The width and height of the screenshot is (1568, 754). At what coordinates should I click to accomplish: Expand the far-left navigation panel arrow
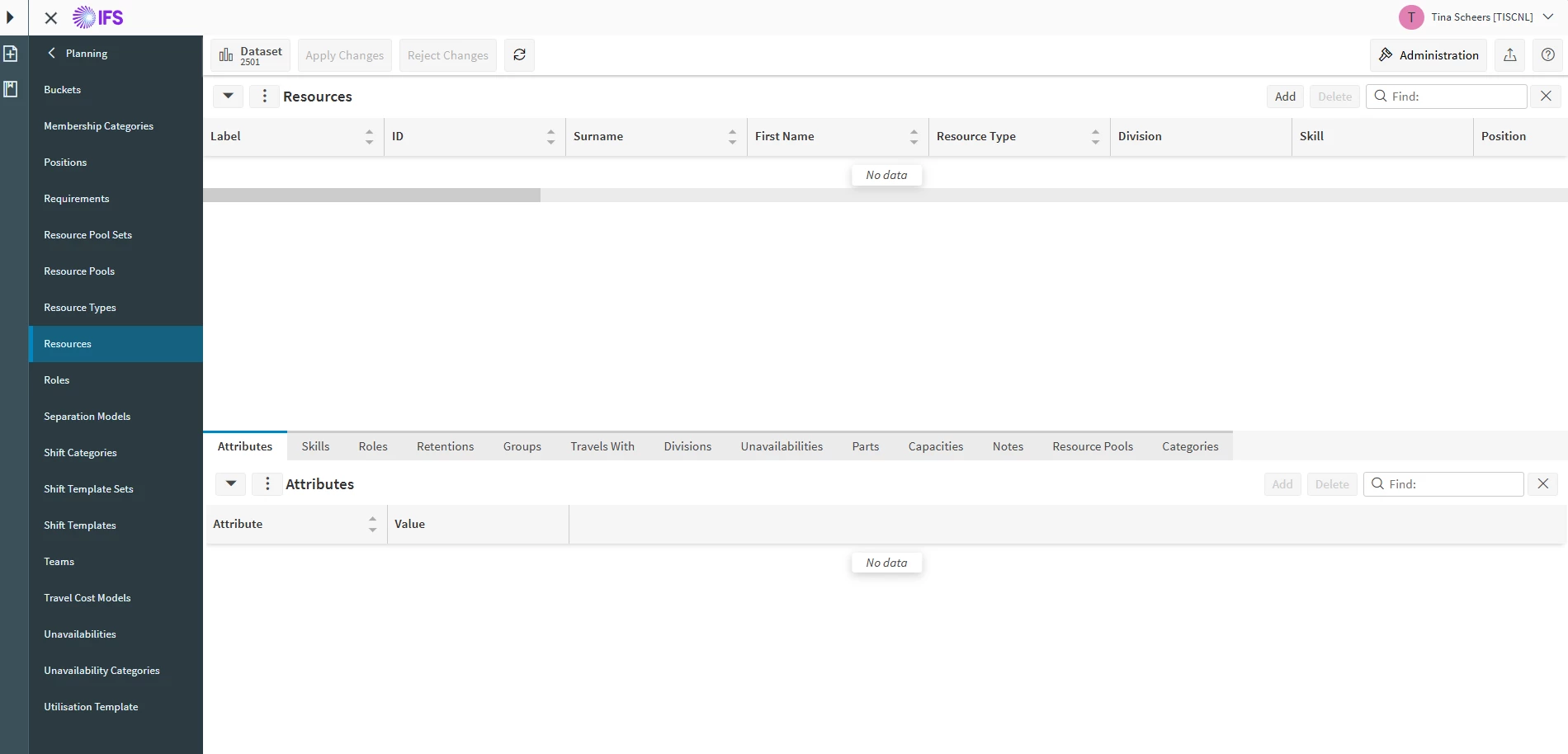pos(10,17)
